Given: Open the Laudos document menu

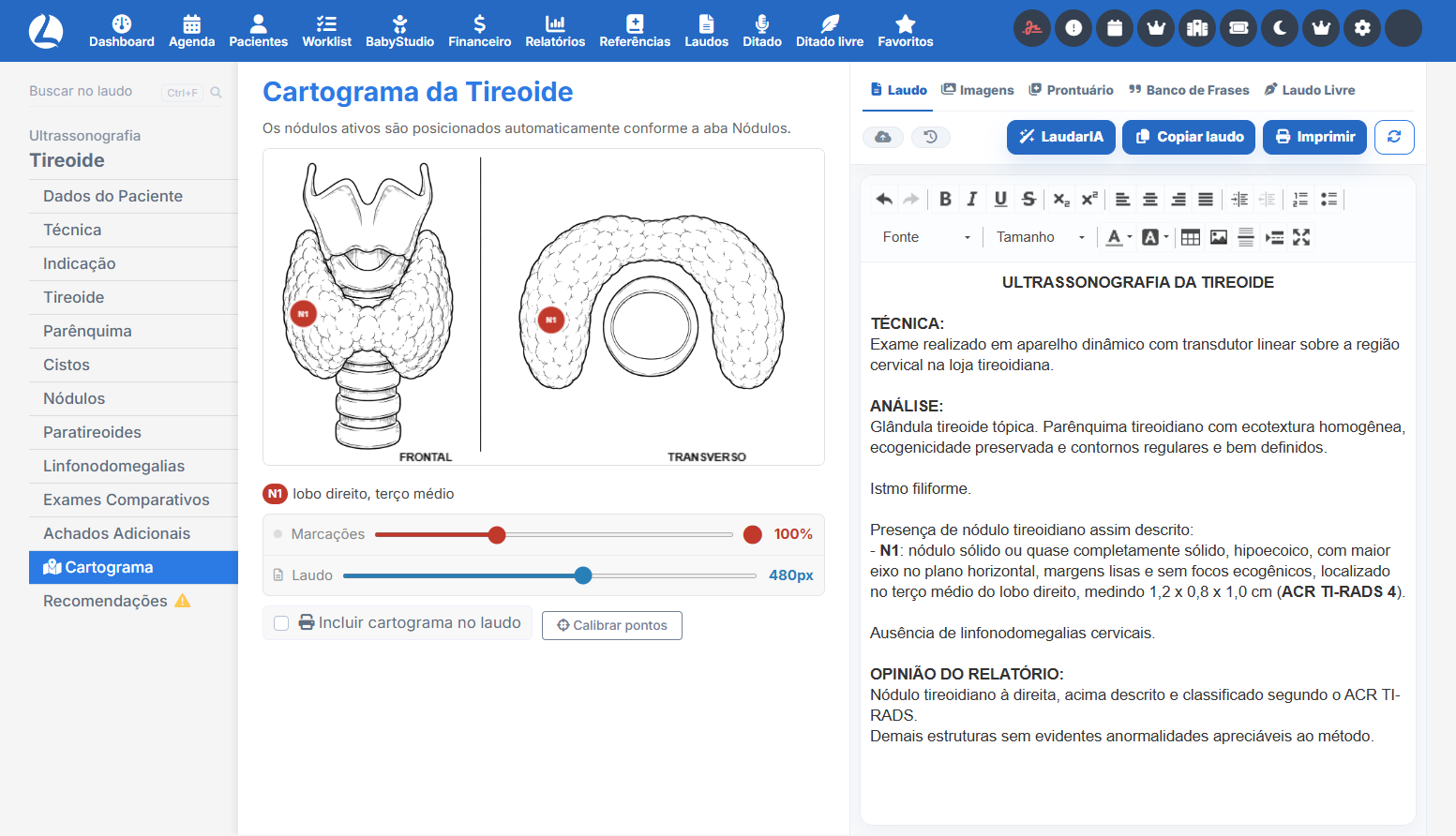Looking at the screenshot, I should [706, 31].
